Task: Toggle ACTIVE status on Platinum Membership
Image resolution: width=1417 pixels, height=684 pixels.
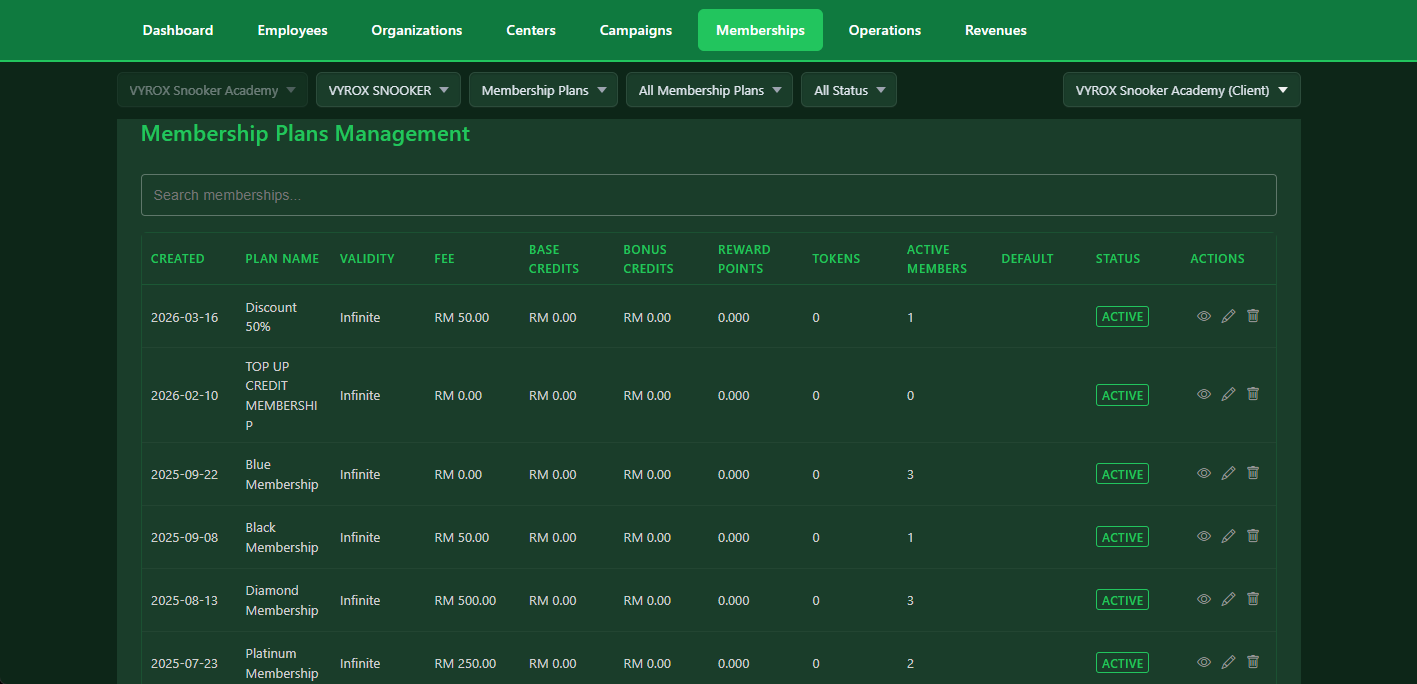Action: click(x=1122, y=662)
